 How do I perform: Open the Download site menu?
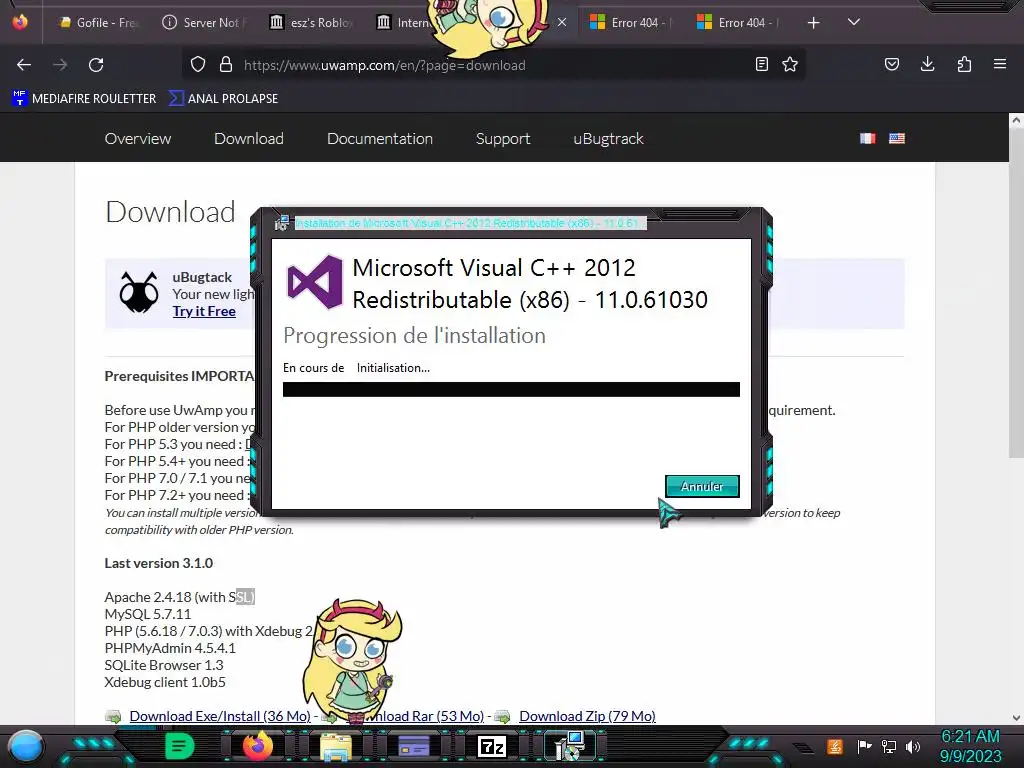point(249,138)
